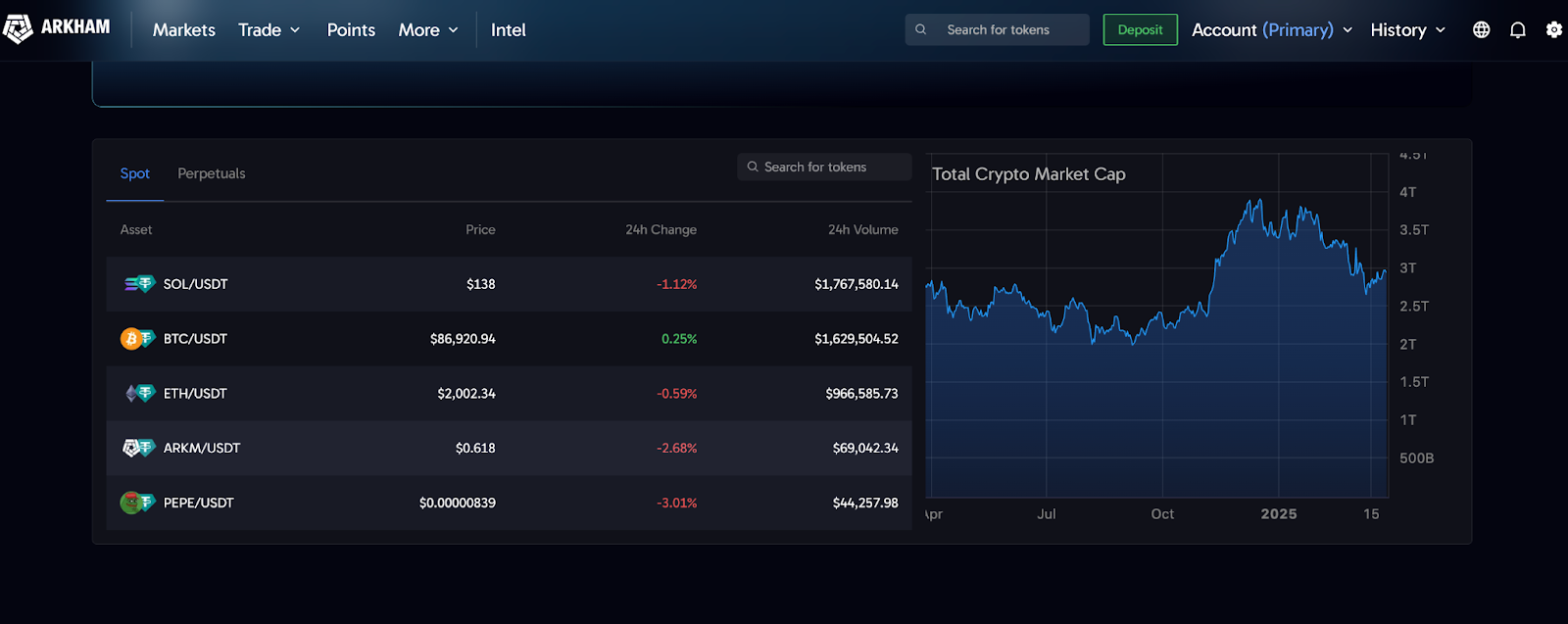Viewport: 1568px width, 624px height.
Task: Click the ARKM/USDT token icon
Action: (x=132, y=448)
